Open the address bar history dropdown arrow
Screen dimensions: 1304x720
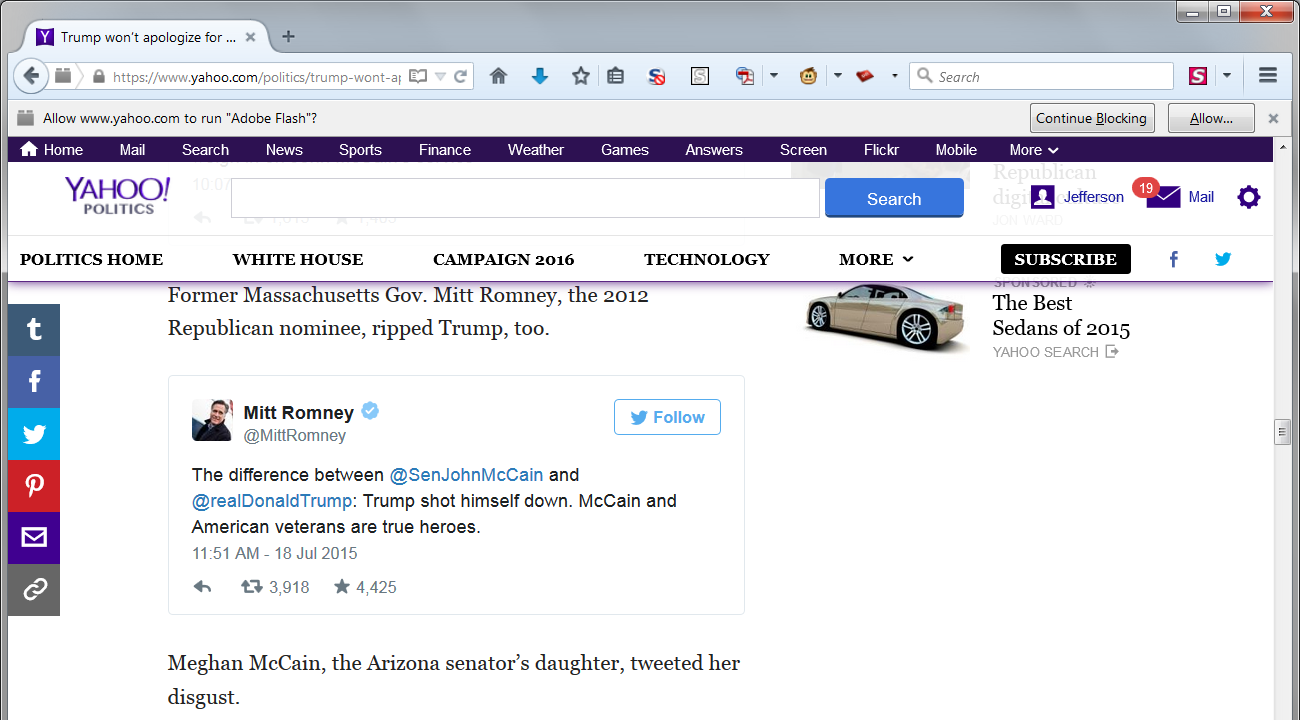[x=441, y=76]
